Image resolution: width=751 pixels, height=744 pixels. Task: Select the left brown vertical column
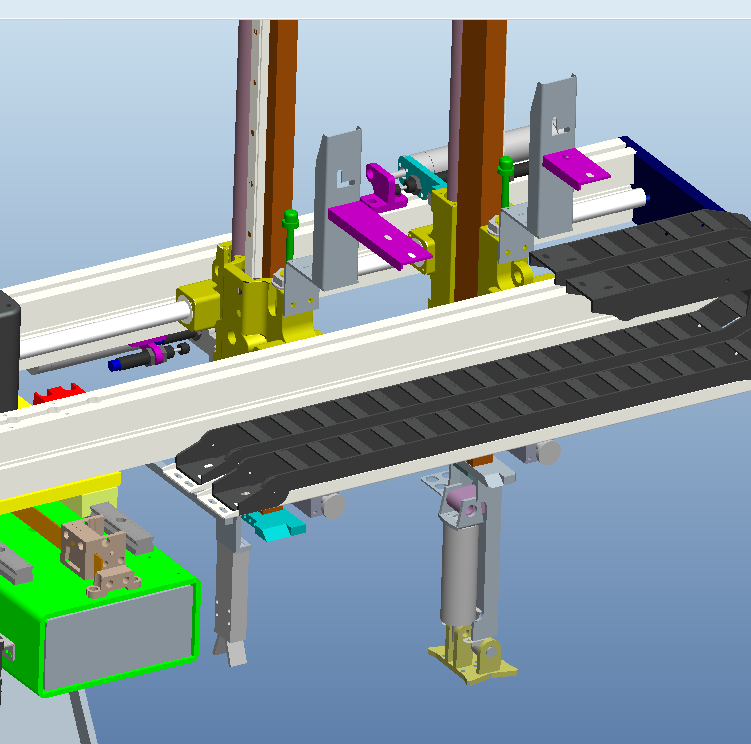(280, 149)
